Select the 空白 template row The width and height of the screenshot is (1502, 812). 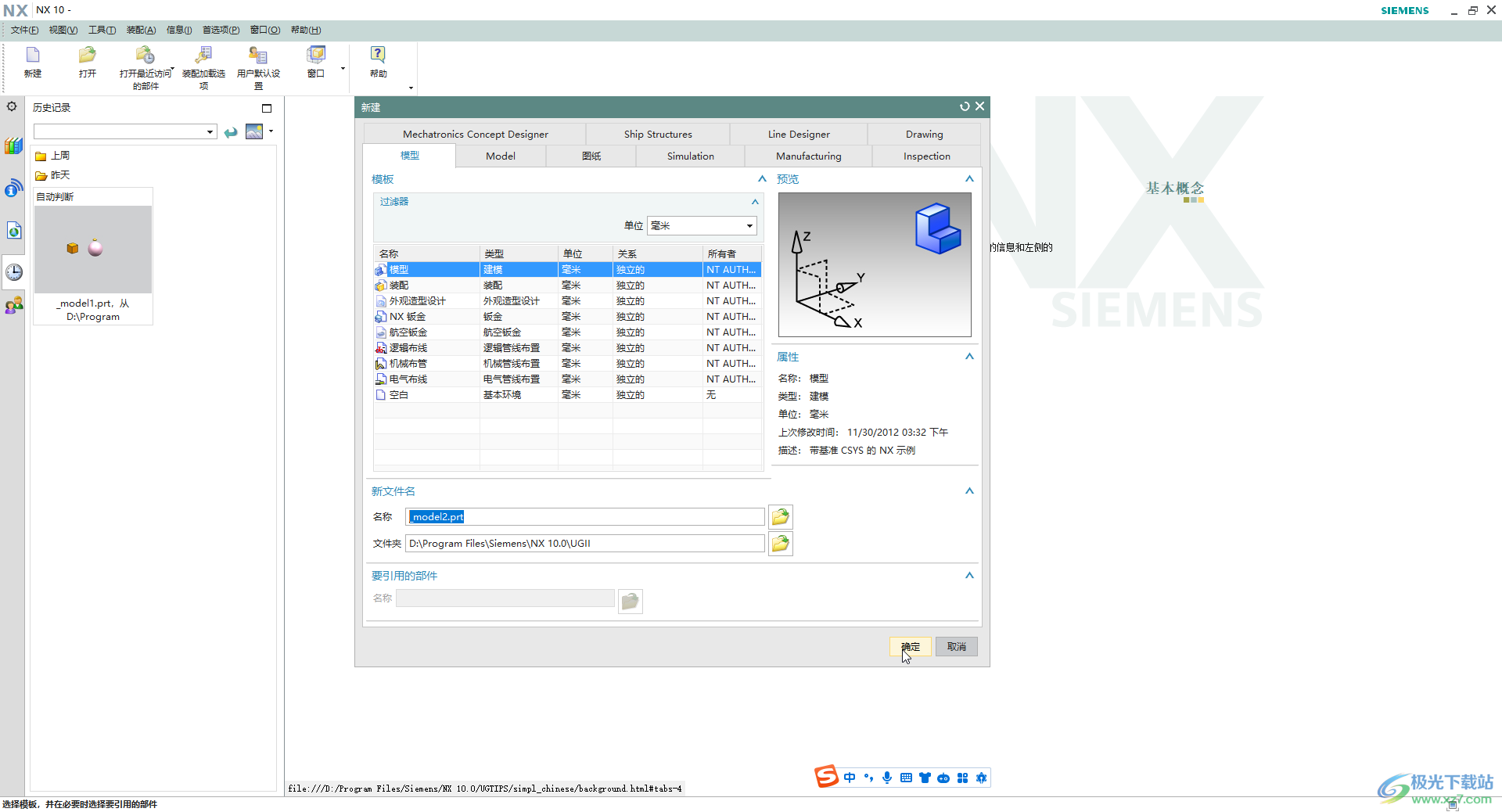coord(568,395)
